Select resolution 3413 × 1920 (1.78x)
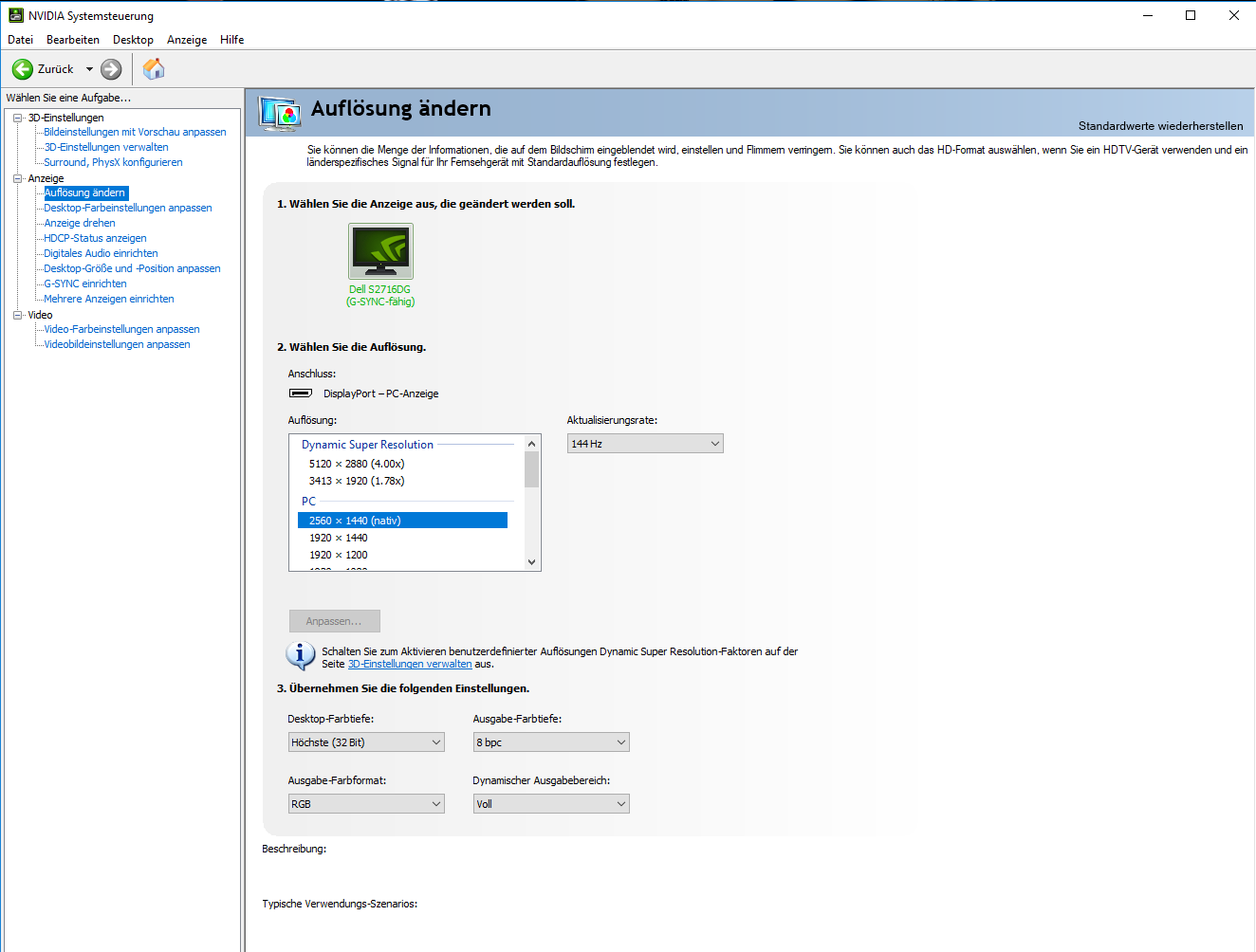This screenshot has height=952, width=1256. pos(402,481)
